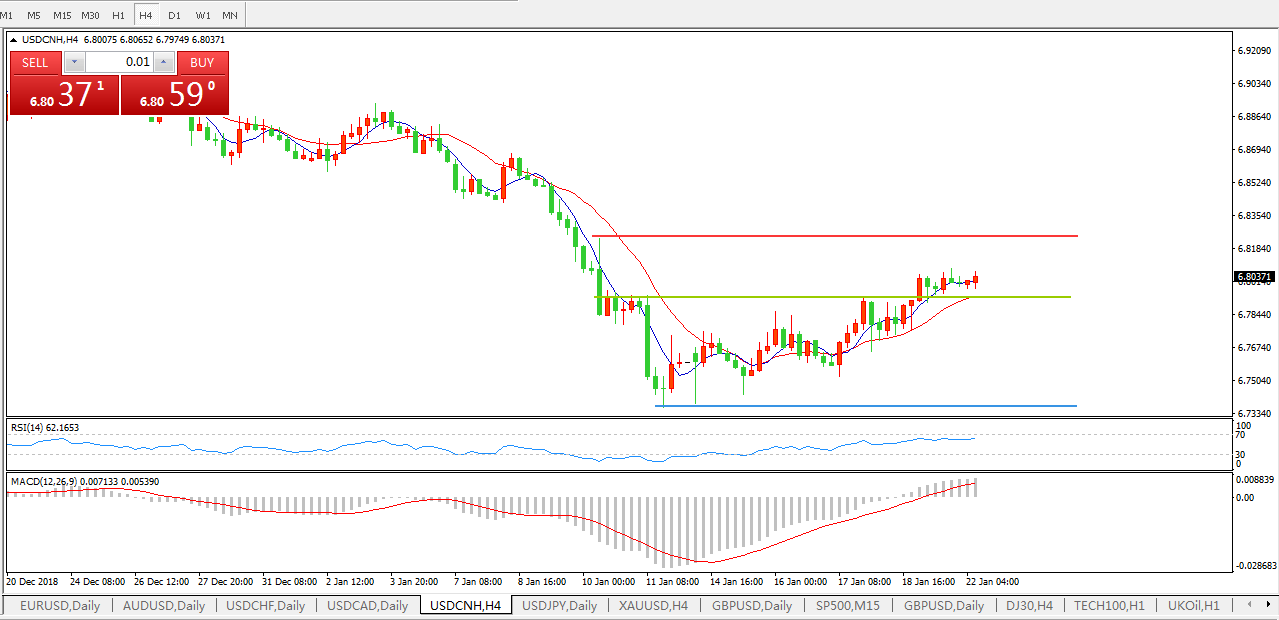Viewport: 1279px width, 620px height.
Task: Increase trade volume with up arrow
Action: pyautogui.click(x=164, y=62)
